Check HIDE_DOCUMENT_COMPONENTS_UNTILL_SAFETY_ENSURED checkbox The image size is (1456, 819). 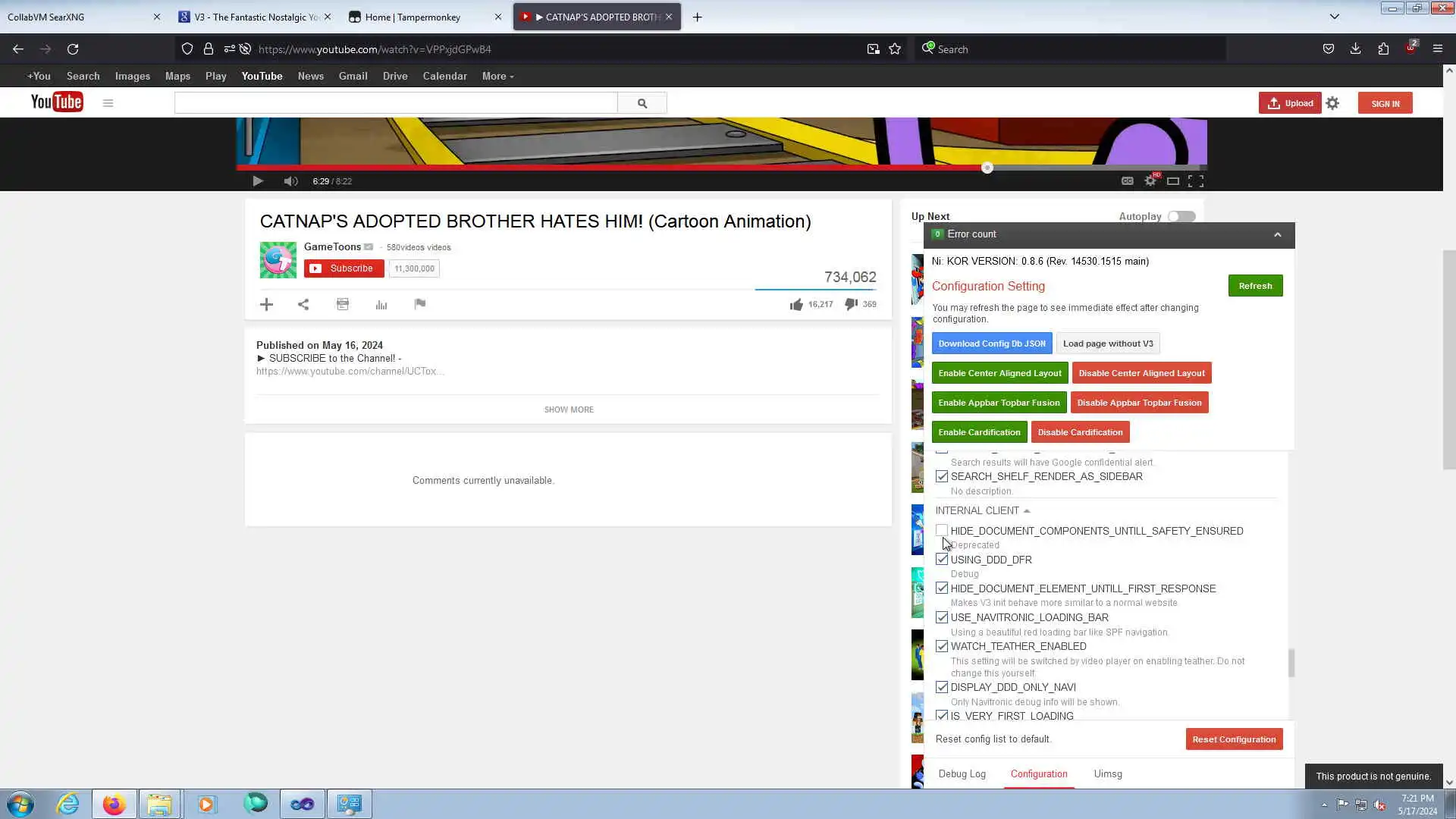[x=942, y=530]
